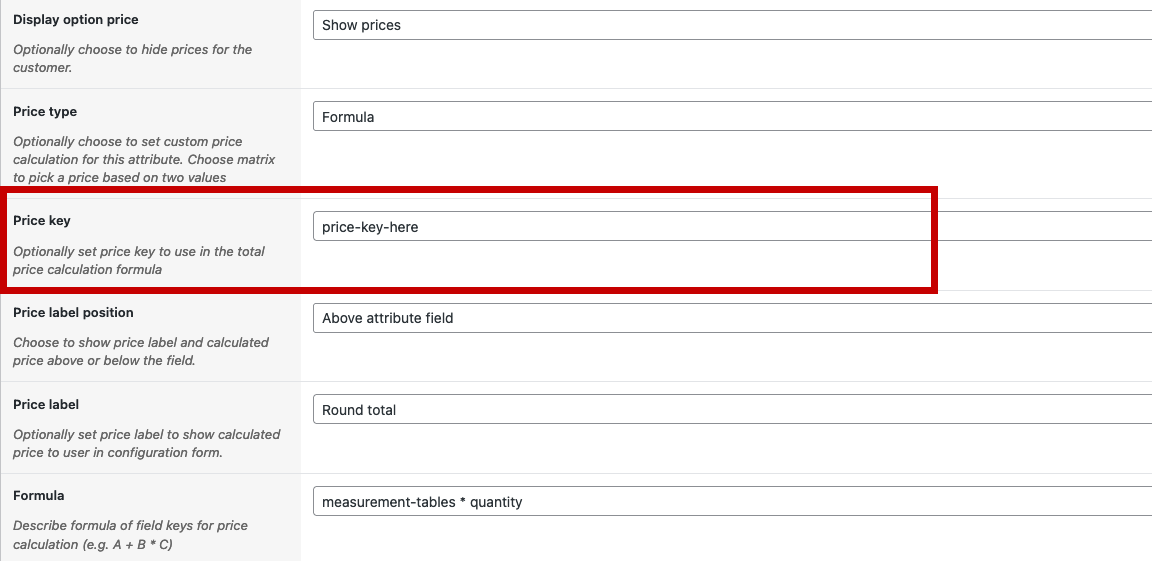Focus the Price label field containing Round total

(732, 410)
